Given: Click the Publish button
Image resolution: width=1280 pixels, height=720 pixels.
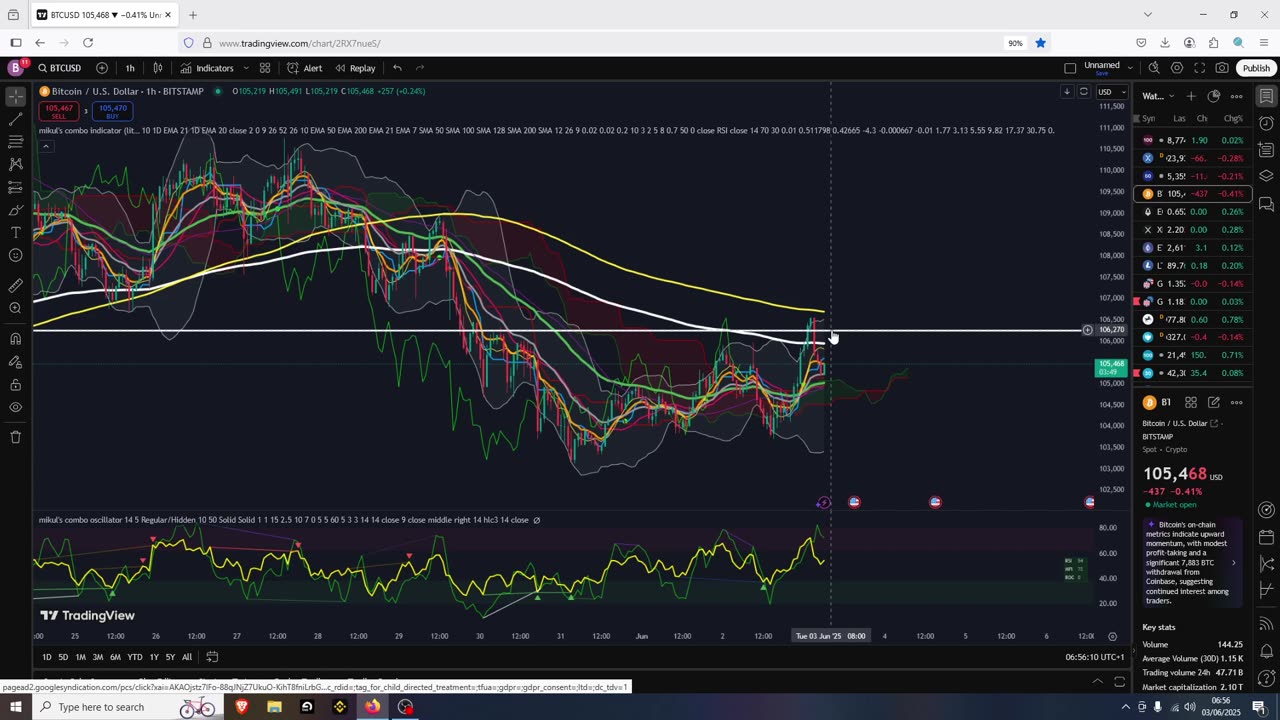Looking at the screenshot, I should coord(1256,68).
